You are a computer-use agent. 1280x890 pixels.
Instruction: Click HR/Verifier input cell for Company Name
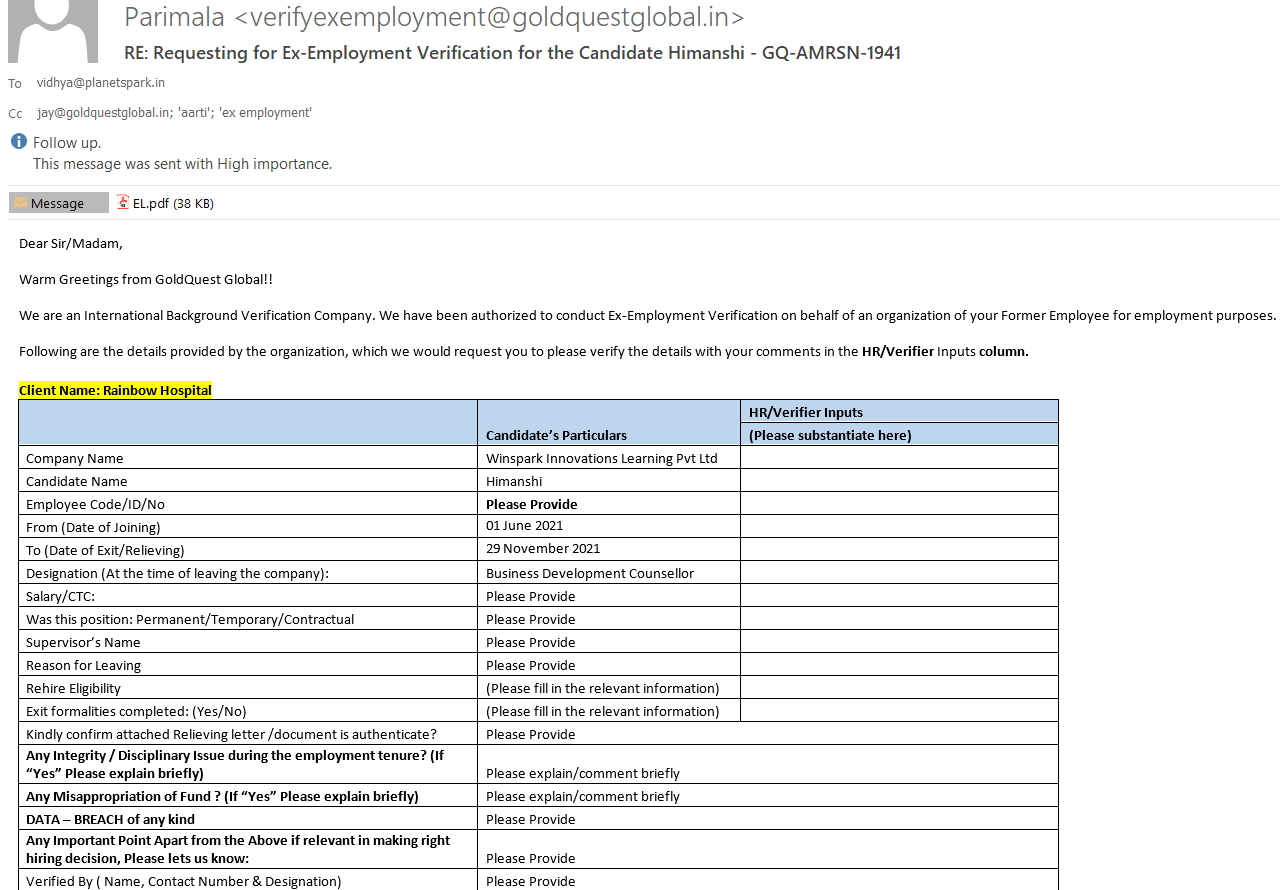pos(898,458)
